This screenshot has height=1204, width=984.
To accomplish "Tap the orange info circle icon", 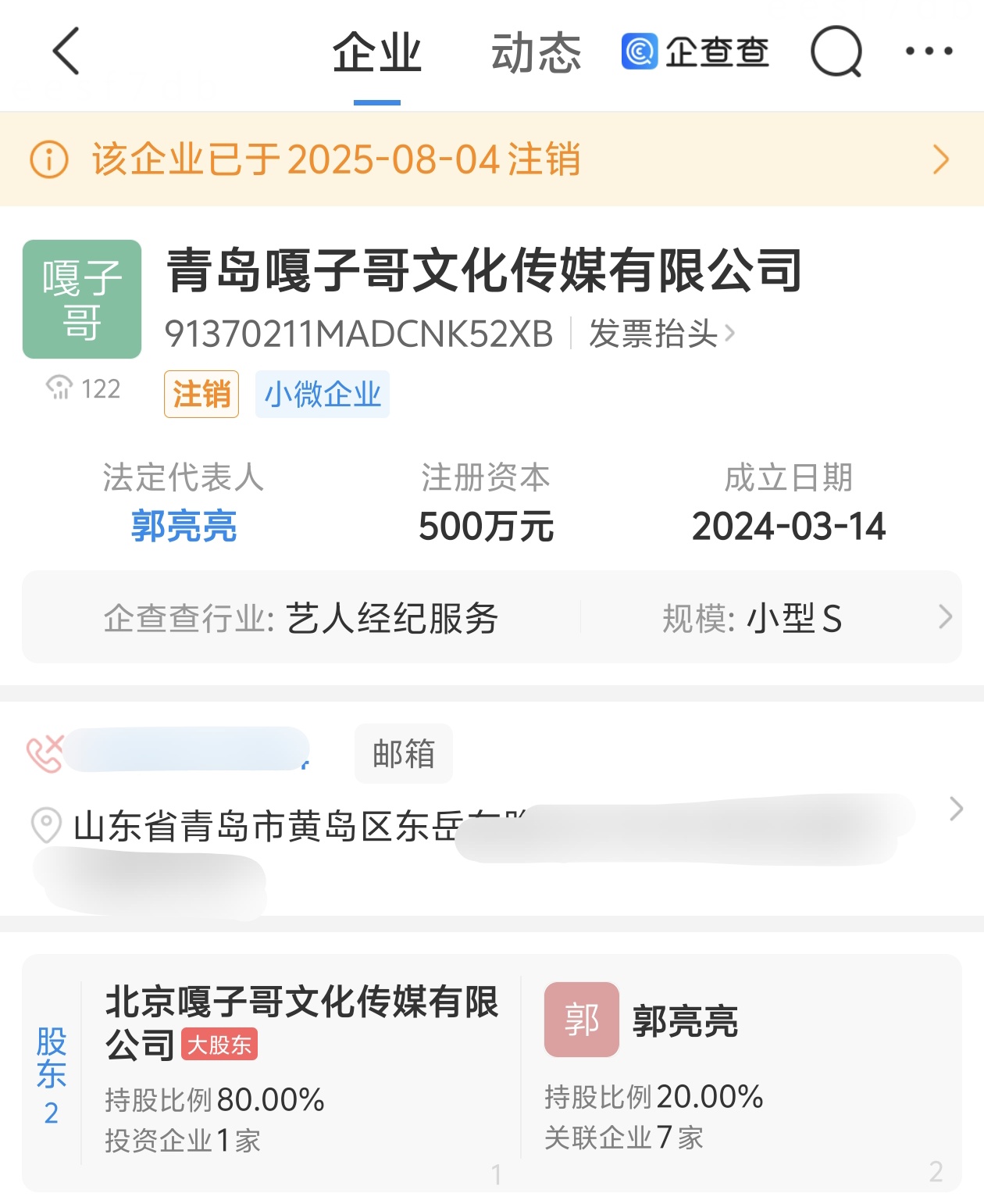I will coord(49,159).
